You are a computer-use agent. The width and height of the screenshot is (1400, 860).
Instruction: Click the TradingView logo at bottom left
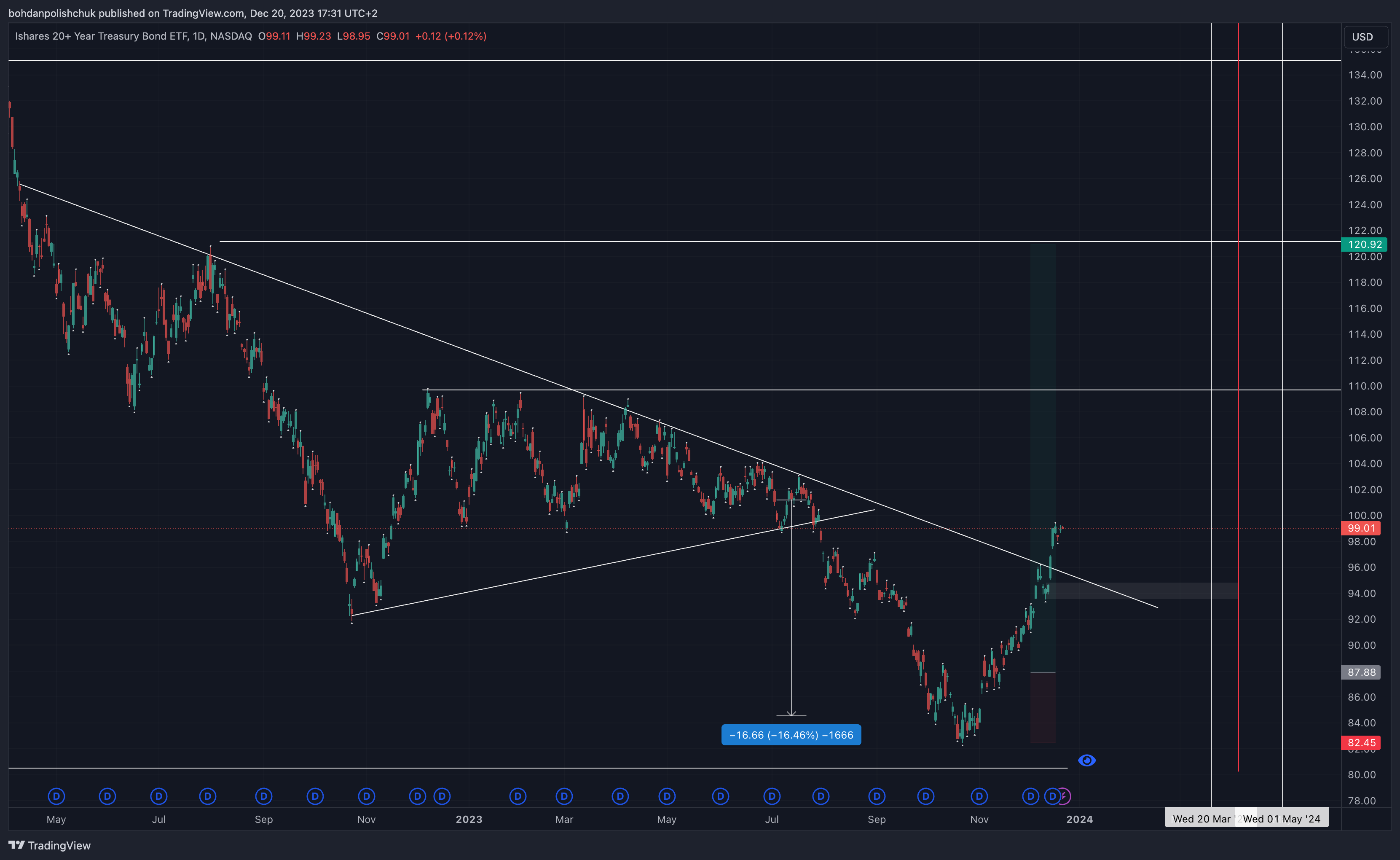(16, 845)
